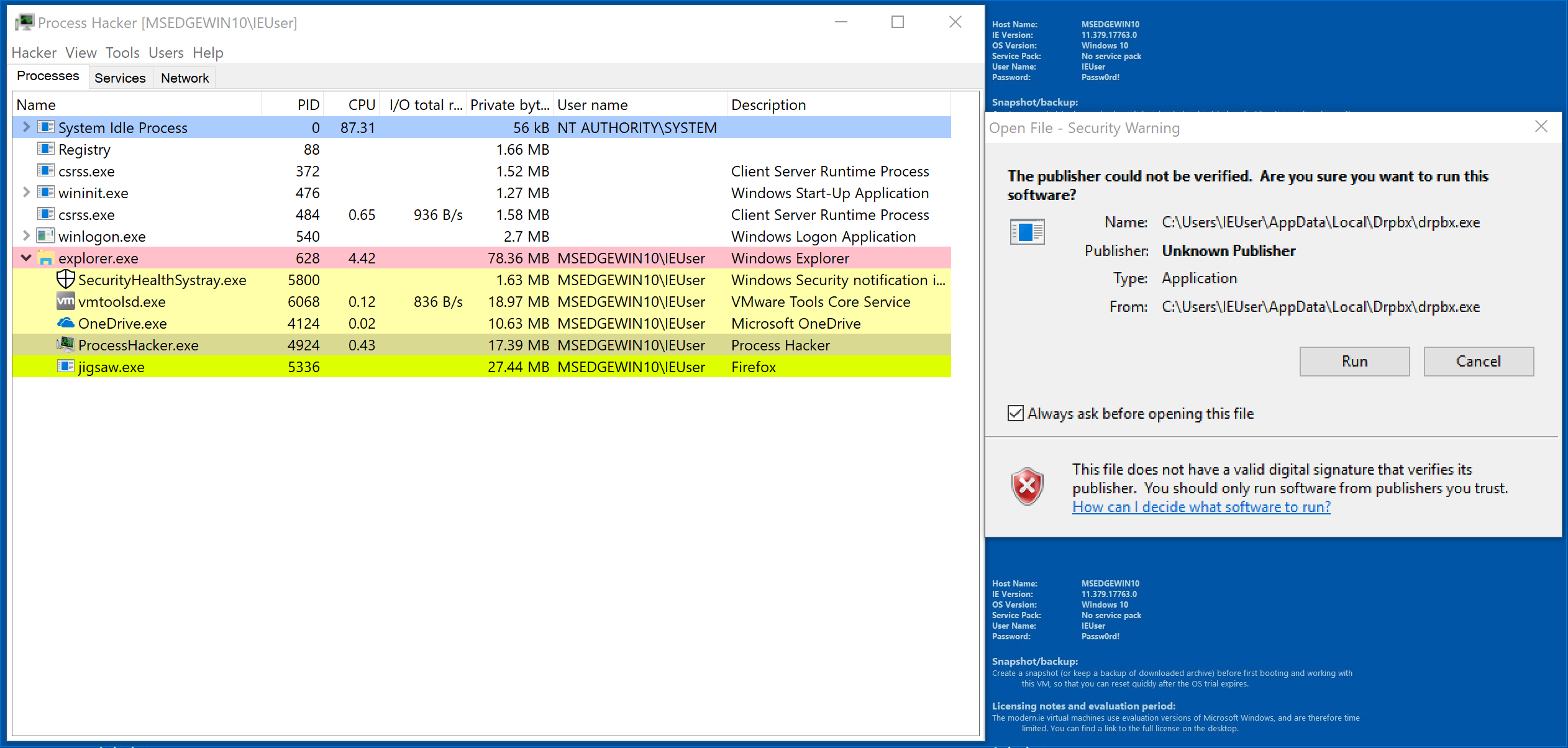Close the Open File security warning dialog
Image resolution: width=1568 pixels, height=748 pixels.
tap(1541, 127)
